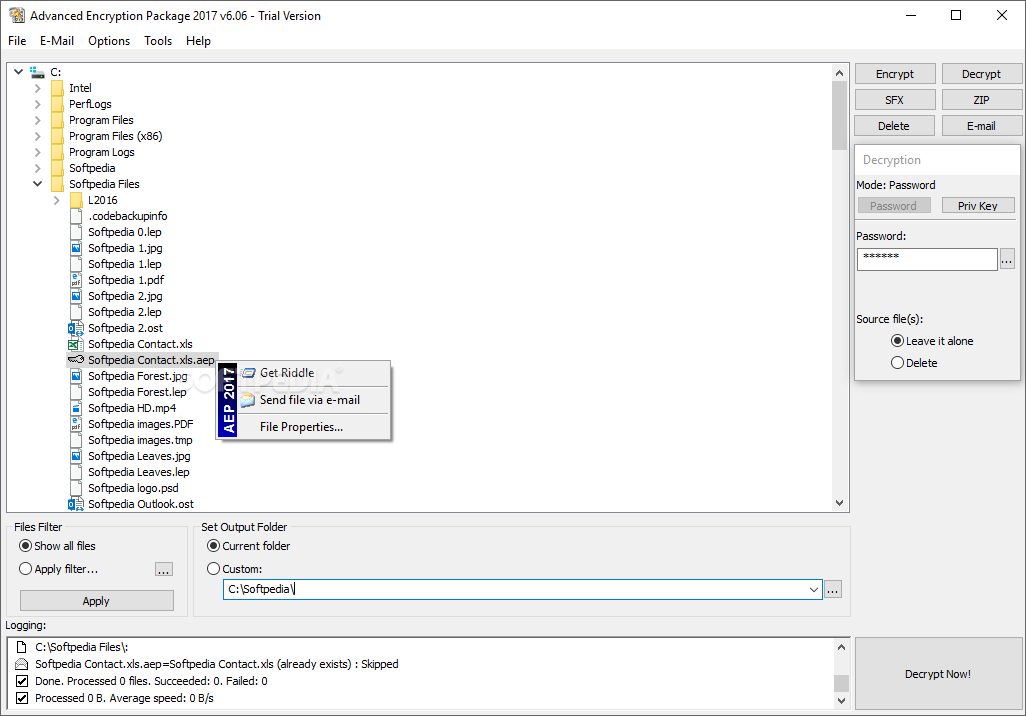Collapse the C: drive tree node
This screenshot has height=716, width=1026.
18,72
